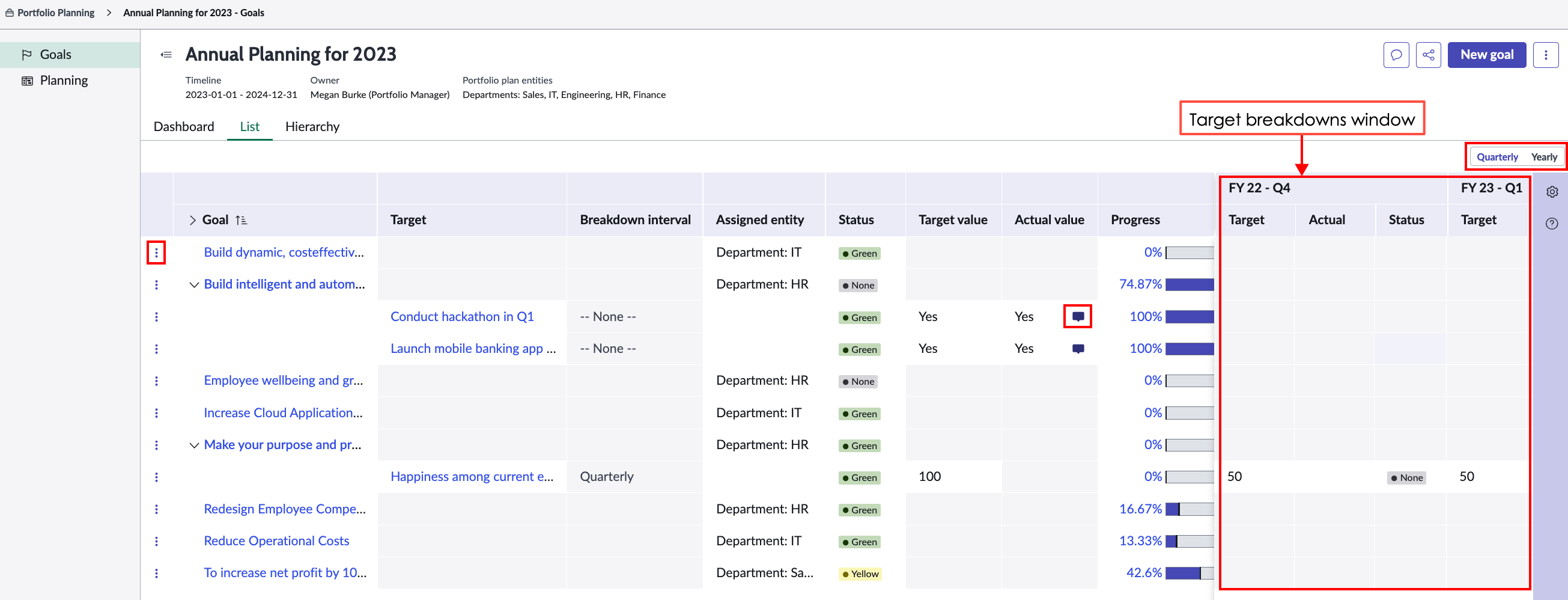Switch to the Dashboard tab

coord(184,127)
